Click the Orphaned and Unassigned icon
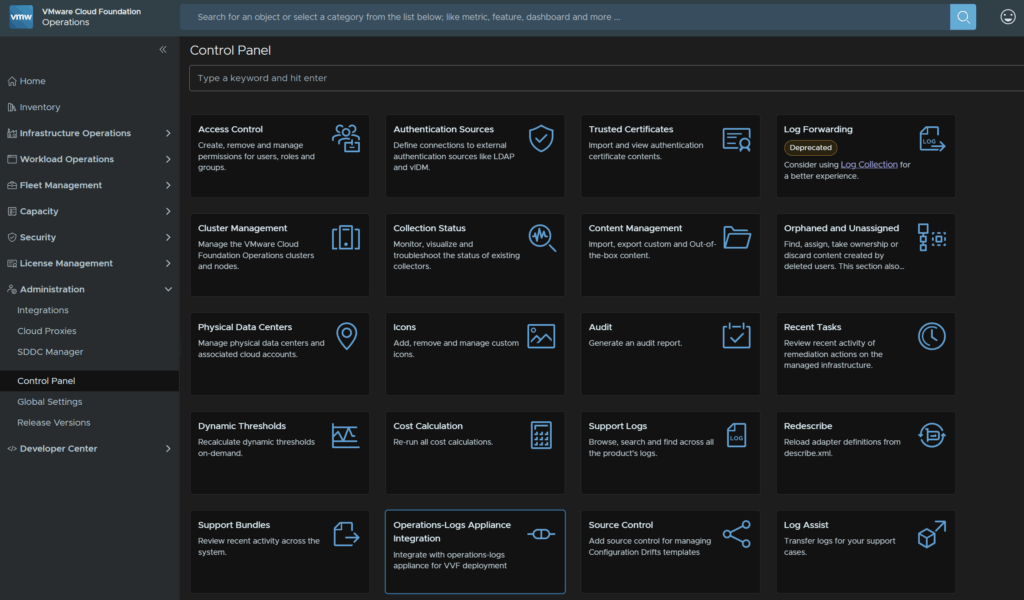The image size is (1024, 600). pyautogui.click(x=932, y=238)
